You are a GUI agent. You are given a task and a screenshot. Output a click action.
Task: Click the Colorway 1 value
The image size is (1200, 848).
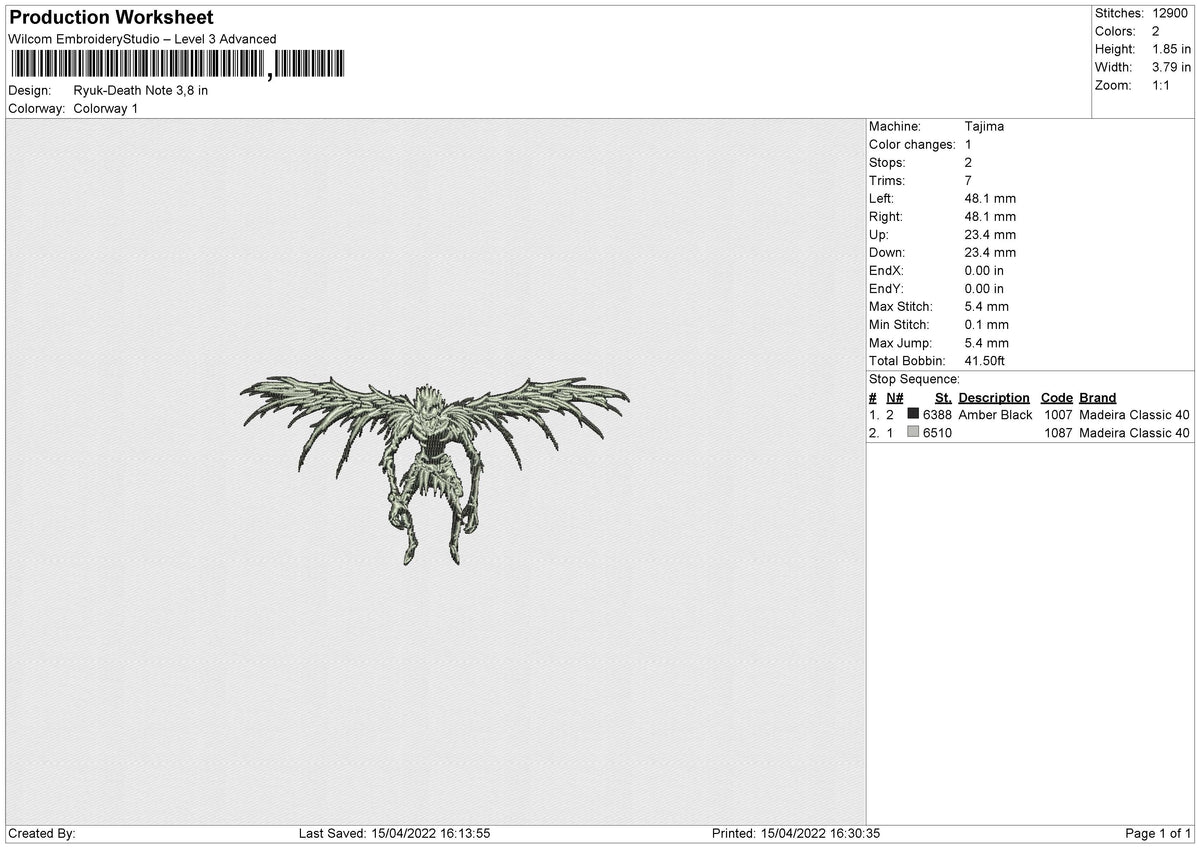tap(106, 108)
